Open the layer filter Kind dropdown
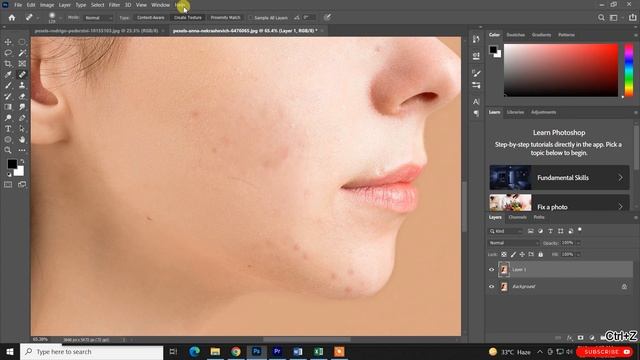The width and height of the screenshot is (640, 360). [x=506, y=231]
